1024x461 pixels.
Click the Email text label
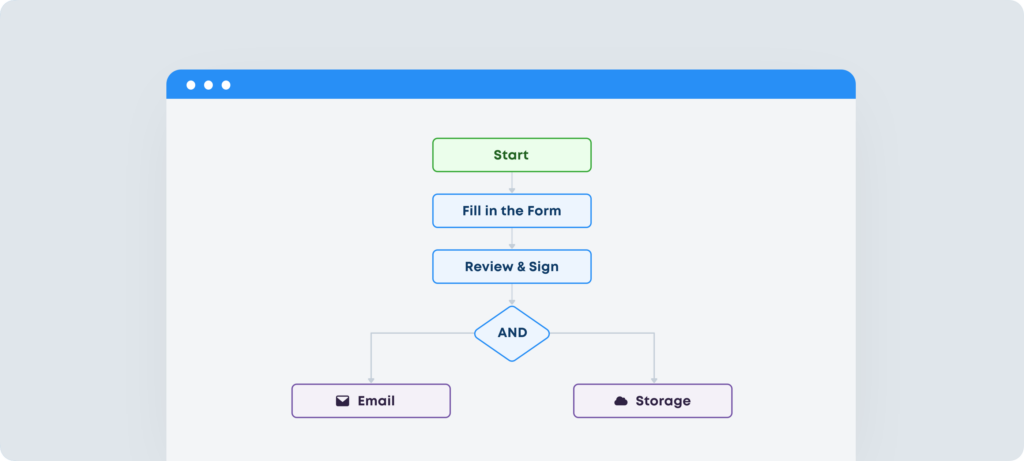[376, 401]
